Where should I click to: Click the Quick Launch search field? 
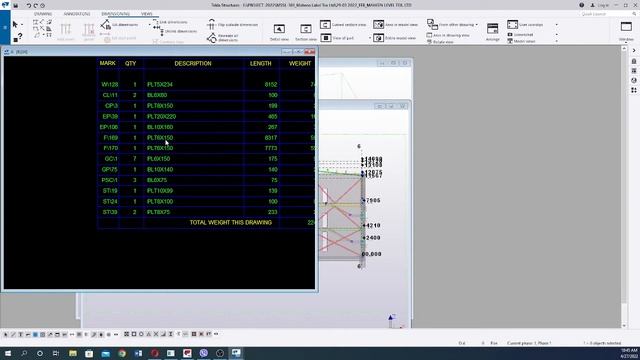tap(608, 14)
